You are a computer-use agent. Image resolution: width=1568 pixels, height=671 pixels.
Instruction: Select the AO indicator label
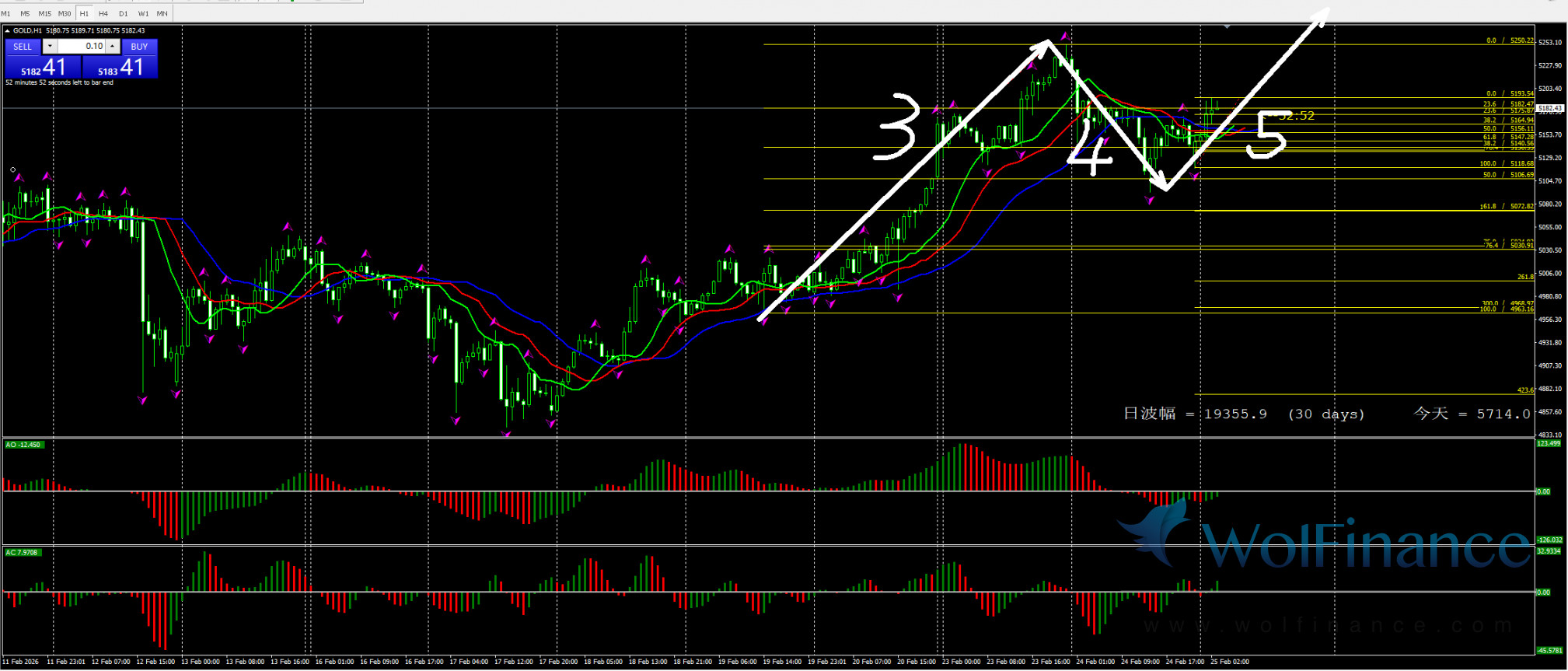[23, 445]
